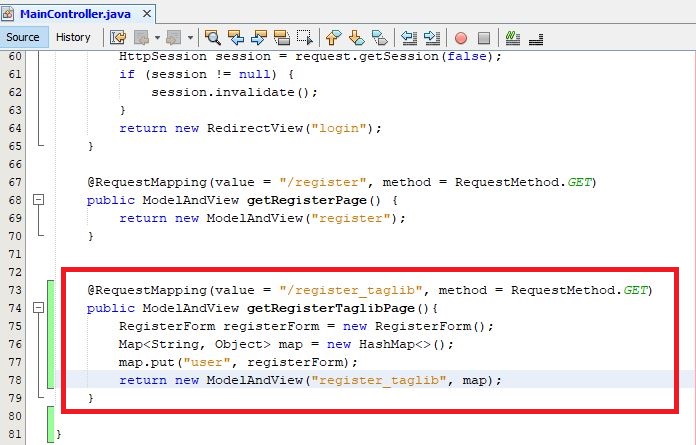Collapse the getRegisterPage method fold
This screenshot has height=445, width=696.
(39, 200)
